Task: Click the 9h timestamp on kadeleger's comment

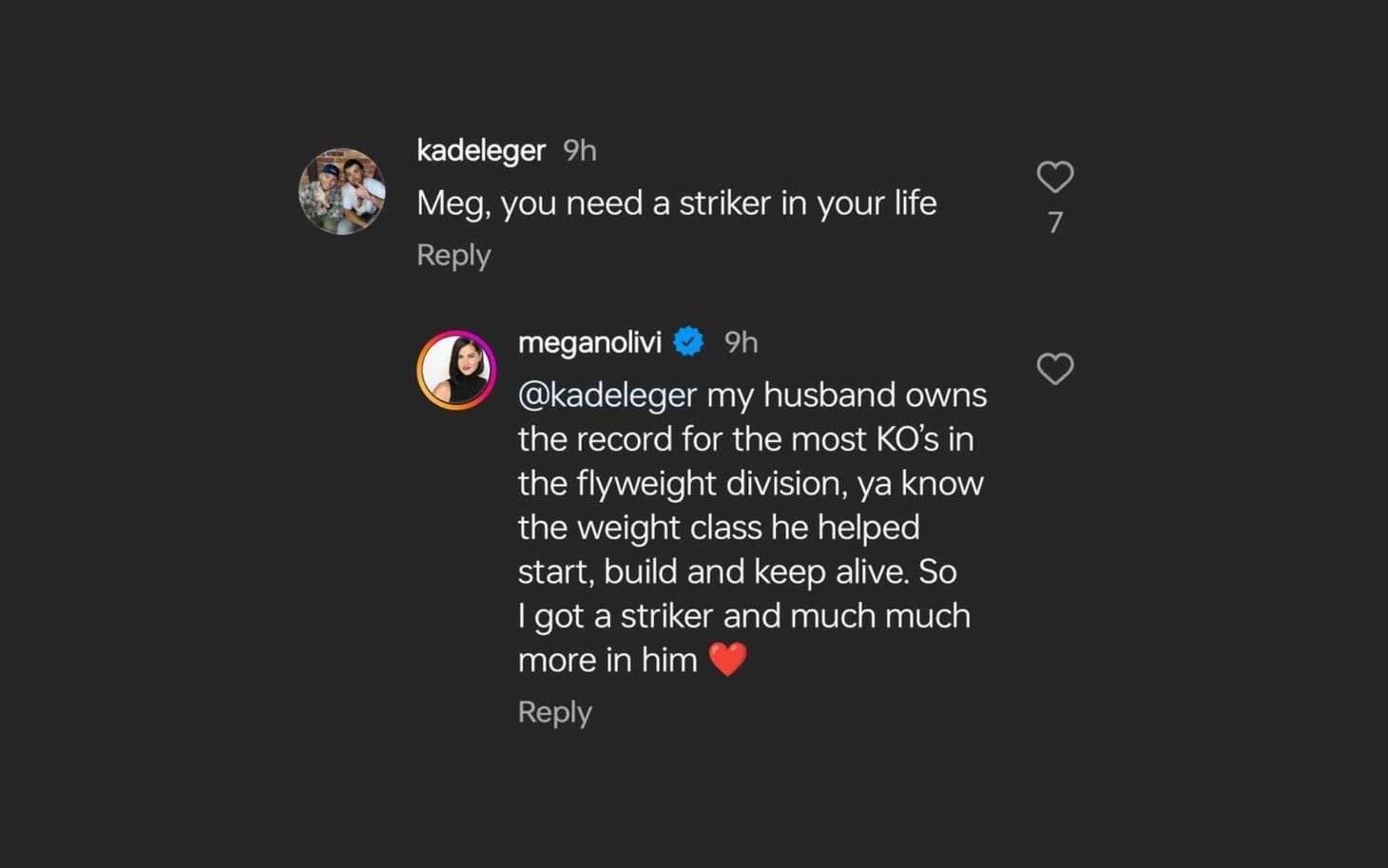Action: 580,150
